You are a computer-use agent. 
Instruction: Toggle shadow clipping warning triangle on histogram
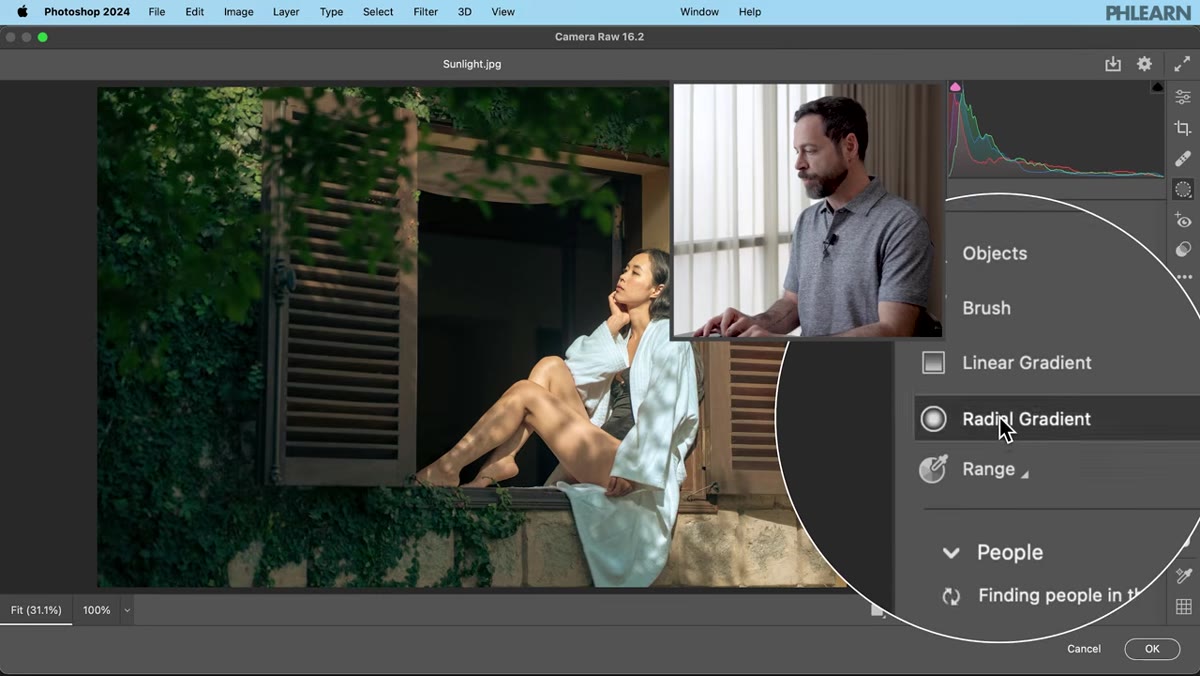[x=955, y=88]
